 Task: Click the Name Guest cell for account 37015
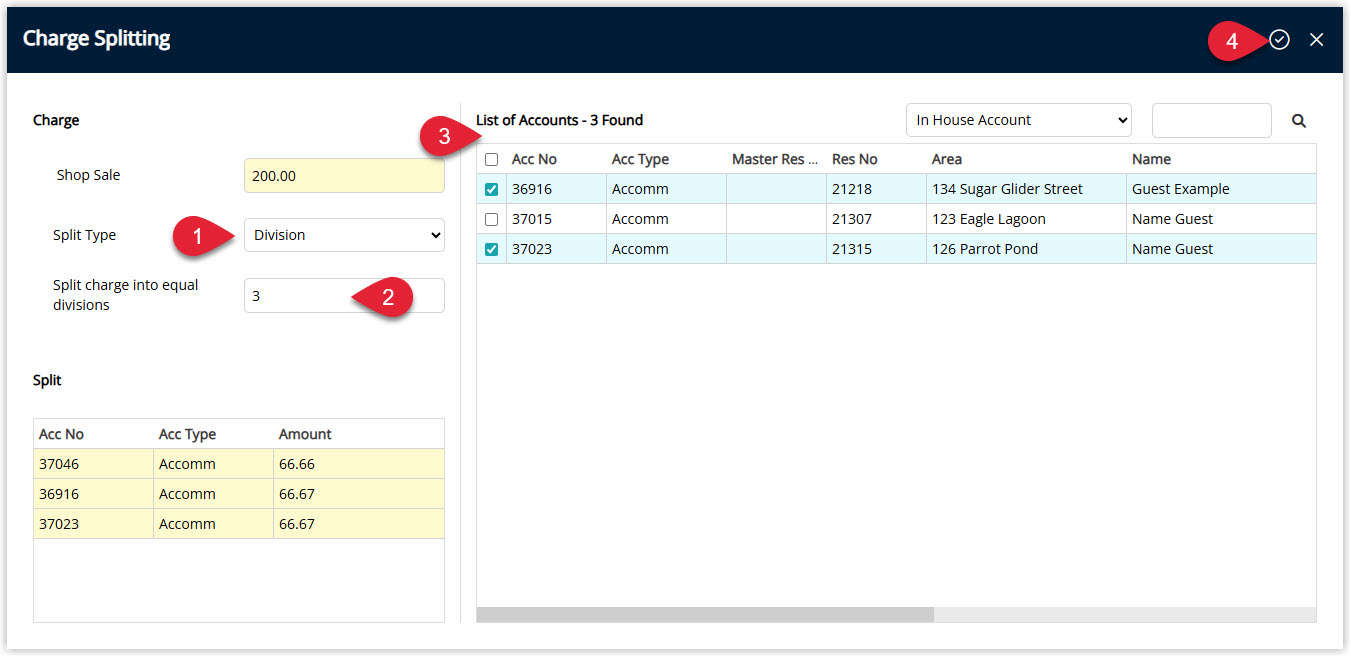(1221, 219)
